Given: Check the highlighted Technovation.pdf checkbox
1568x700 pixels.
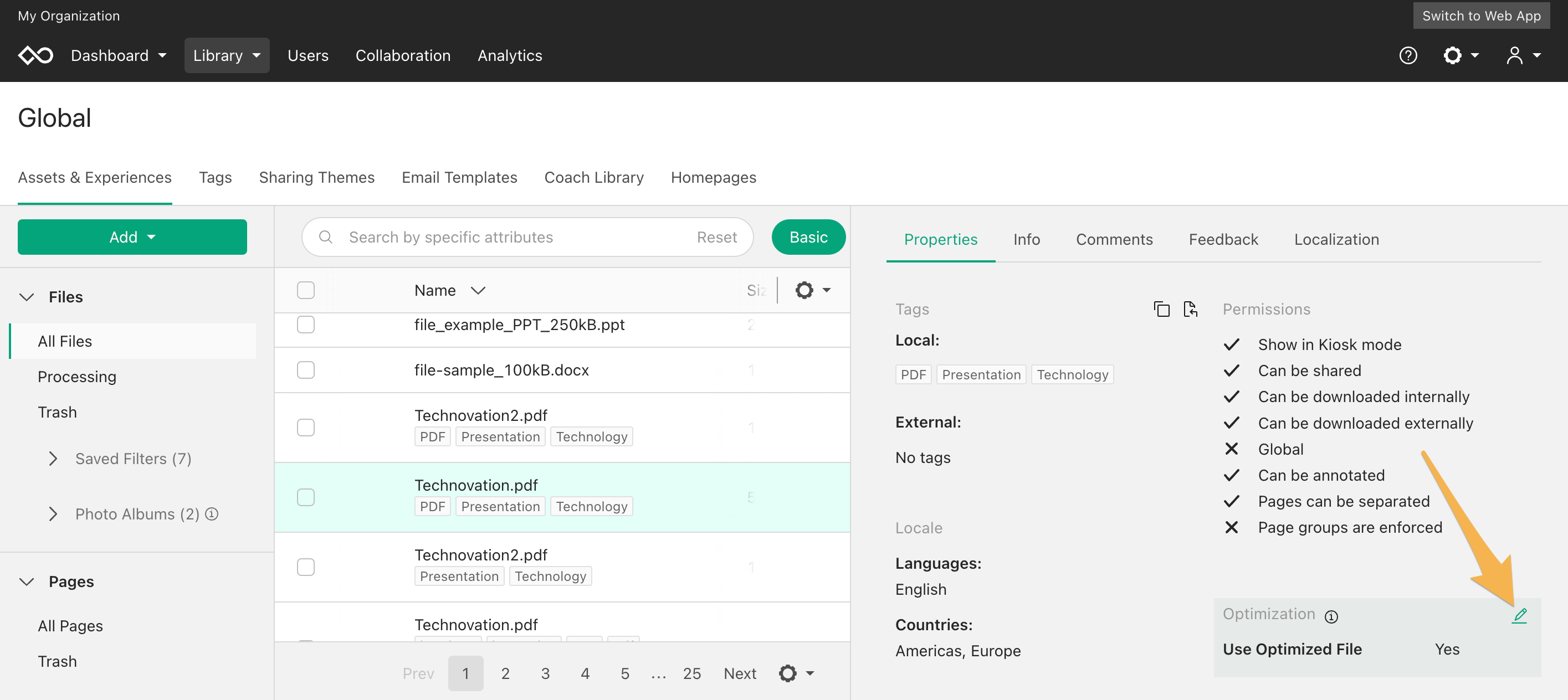Looking at the screenshot, I should click(305, 497).
